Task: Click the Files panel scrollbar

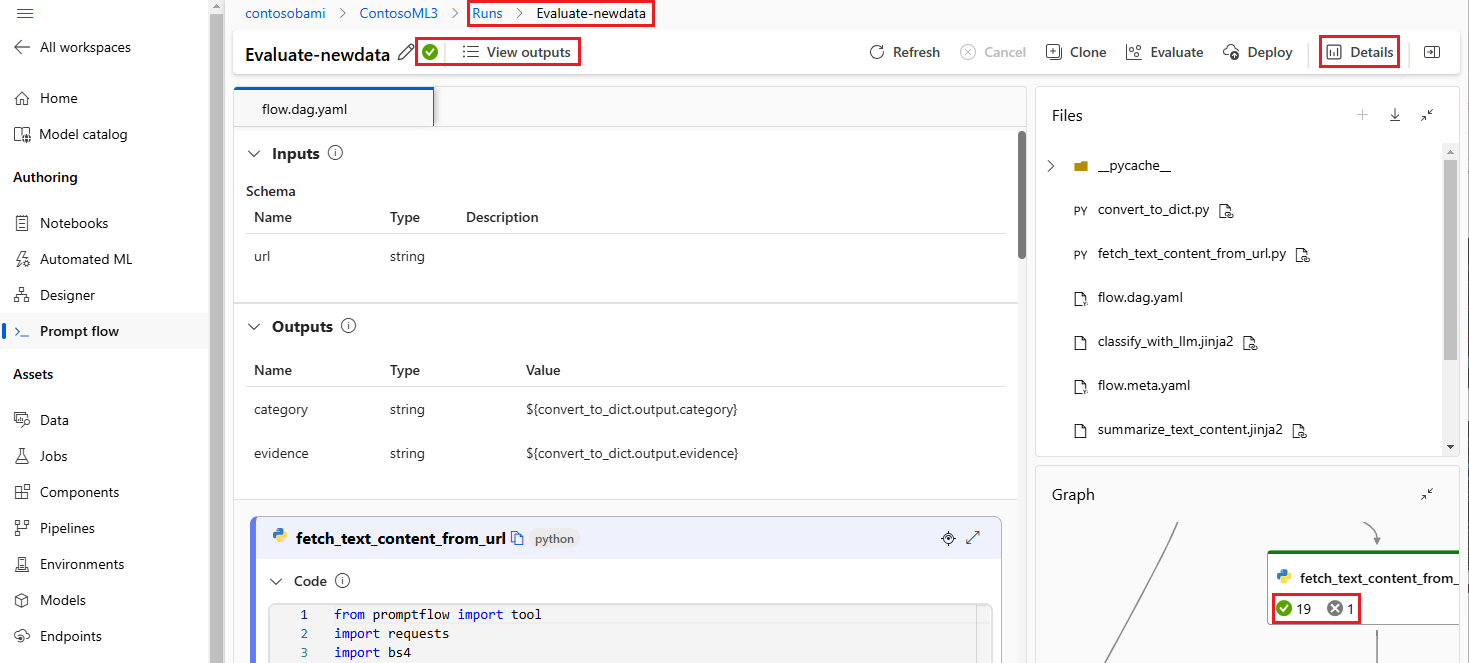Action: pos(1450,259)
